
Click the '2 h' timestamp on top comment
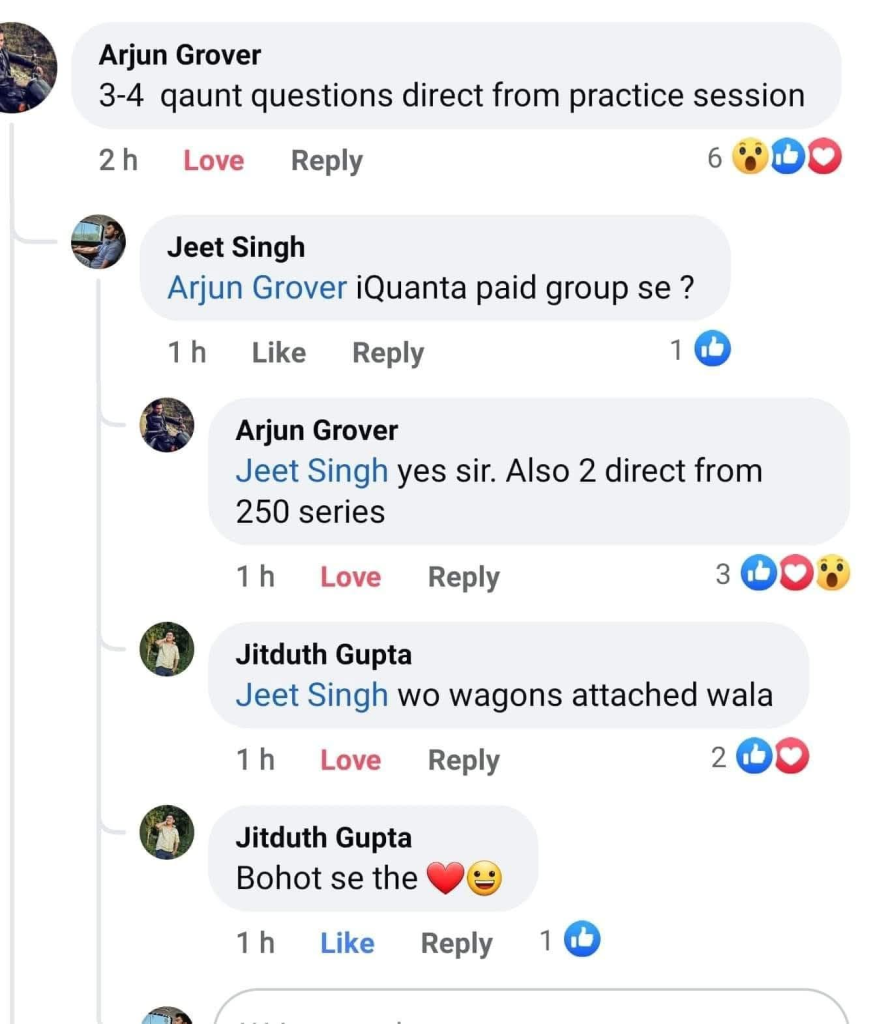118,160
